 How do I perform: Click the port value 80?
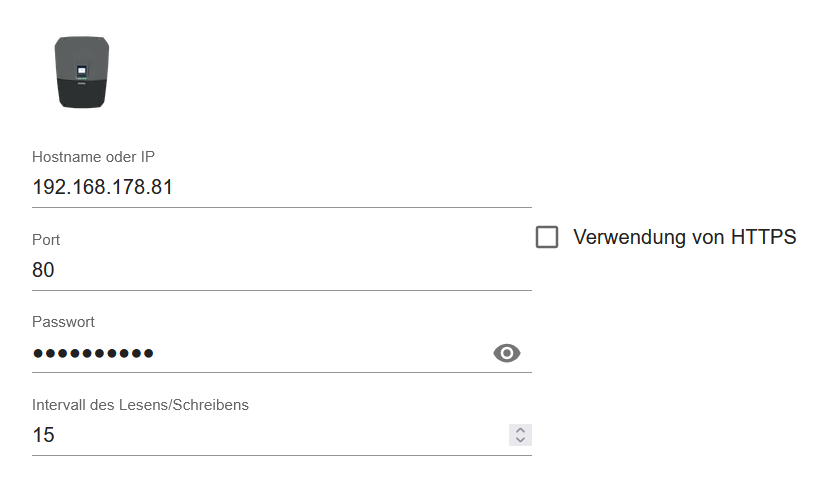(43, 270)
